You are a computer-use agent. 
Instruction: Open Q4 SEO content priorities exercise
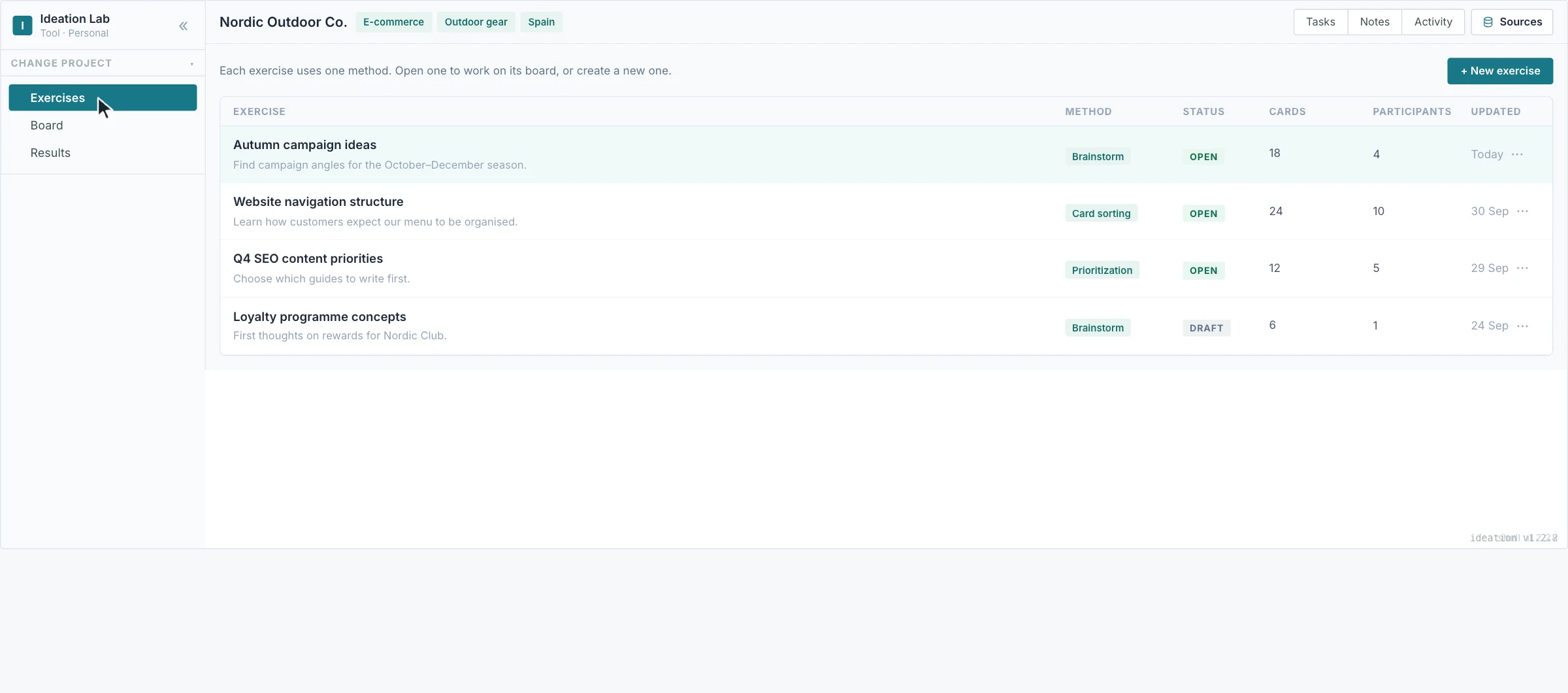pyautogui.click(x=308, y=258)
